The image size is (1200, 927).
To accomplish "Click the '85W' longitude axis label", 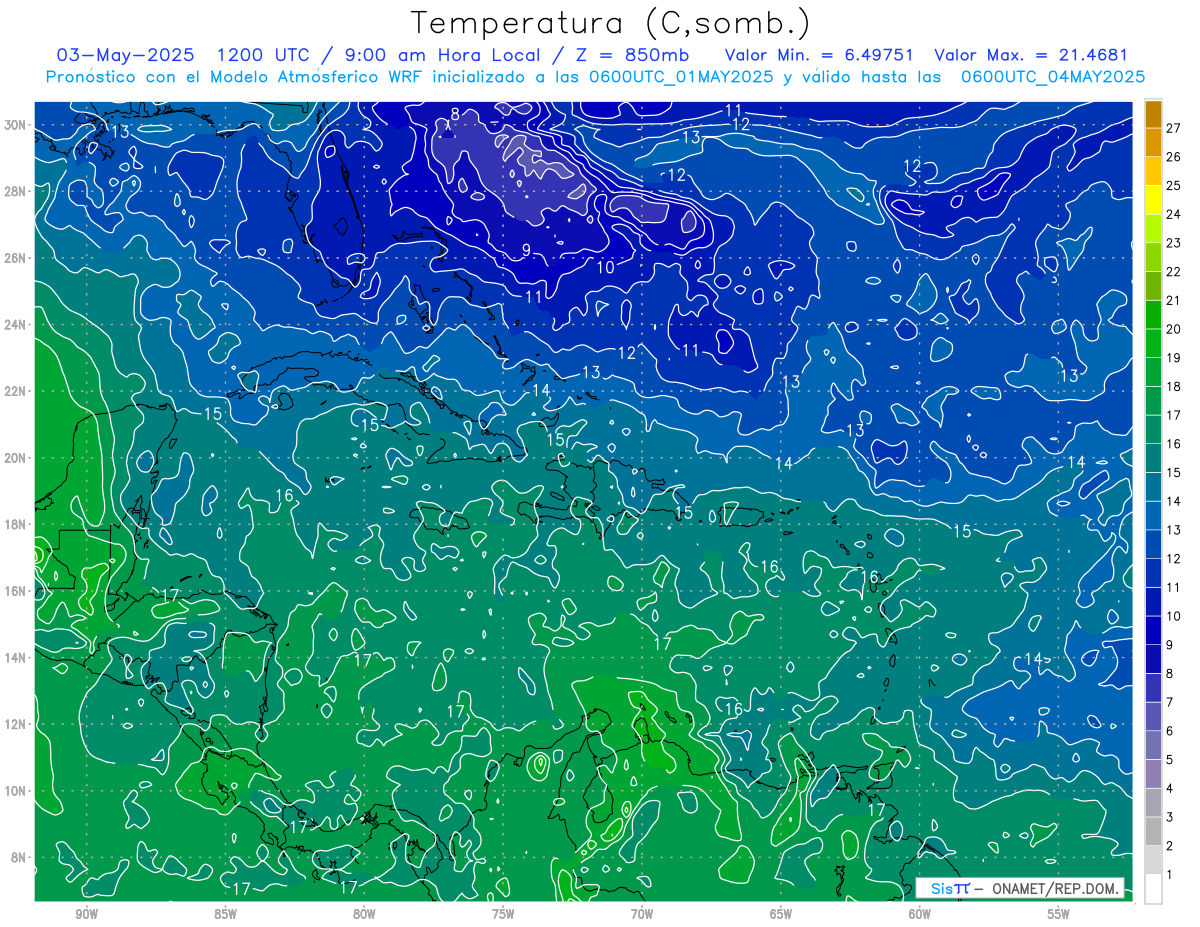I will pos(226,914).
